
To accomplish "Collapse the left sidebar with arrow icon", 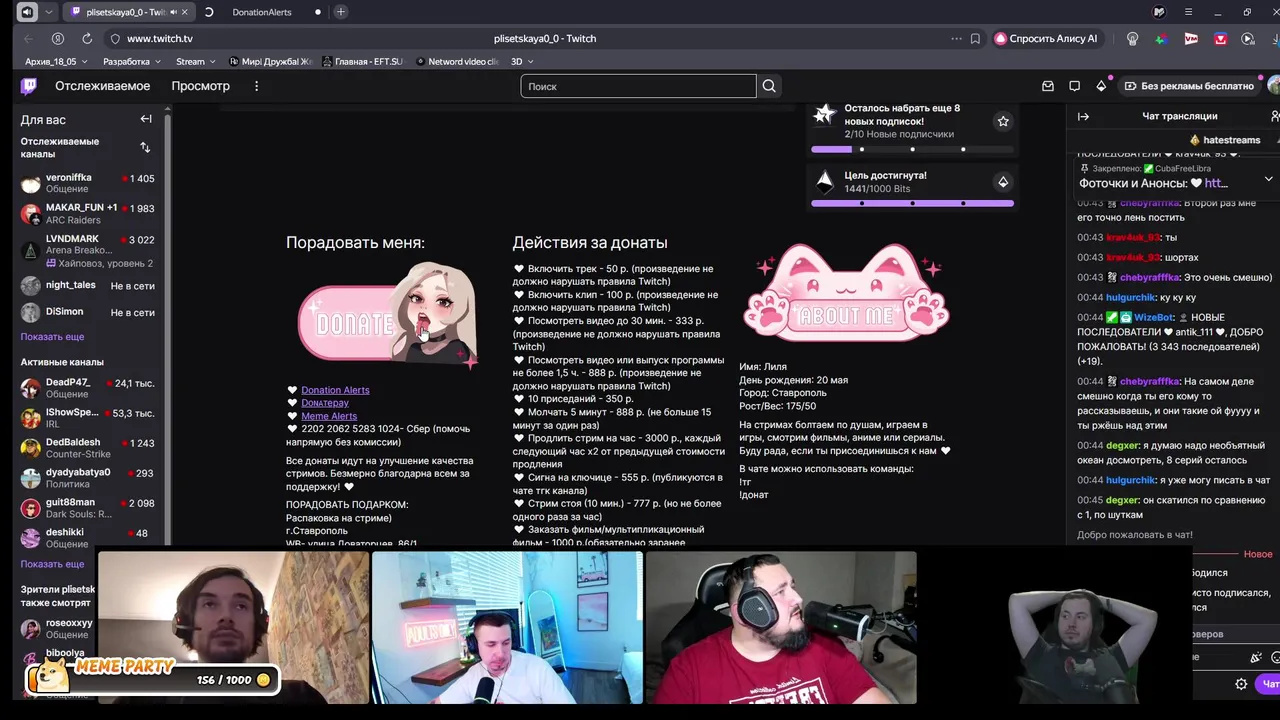I will coord(146,119).
